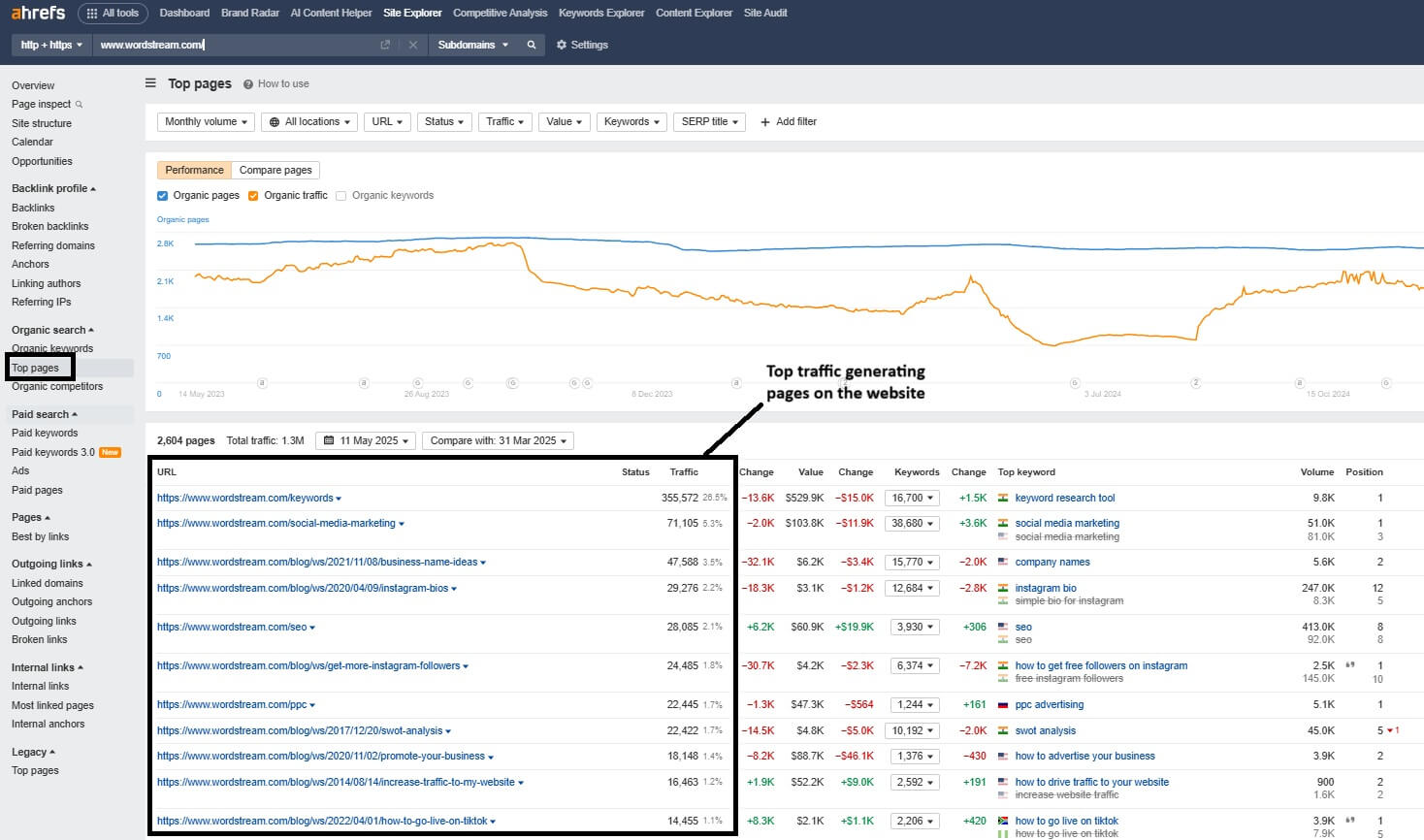Toggle the Organic traffic checkbox
This screenshot has width=1424, height=840.
pyautogui.click(x=253, y=196)
